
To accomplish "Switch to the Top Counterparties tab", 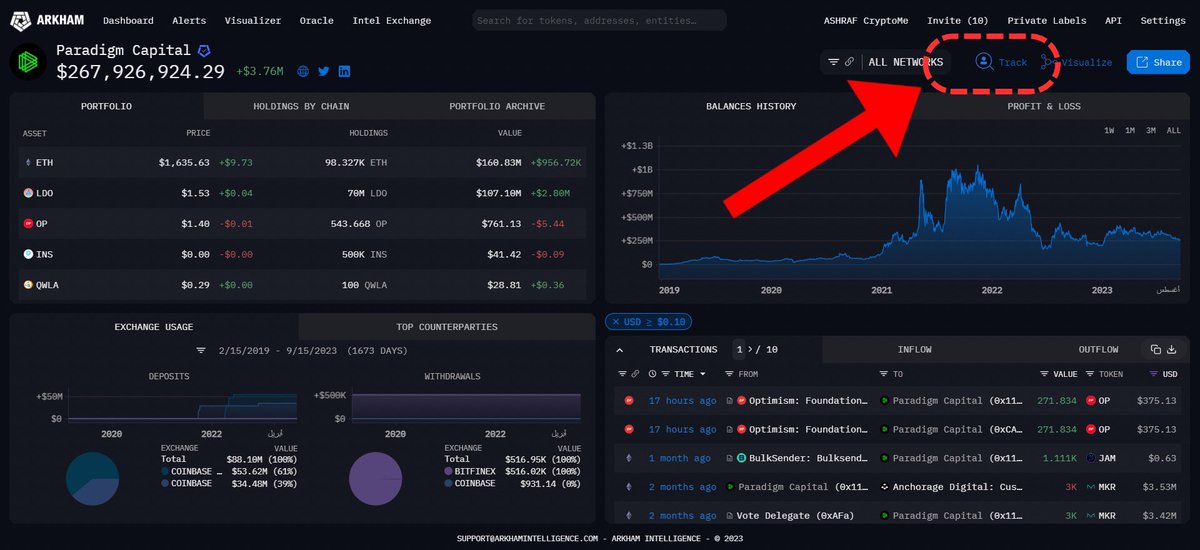I will point(447,327).
